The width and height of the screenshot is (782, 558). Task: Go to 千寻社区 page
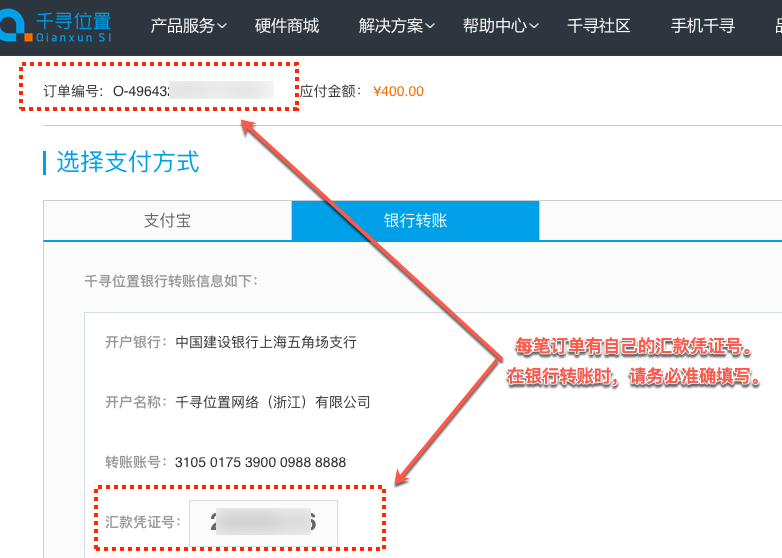[x=599, y=26]
